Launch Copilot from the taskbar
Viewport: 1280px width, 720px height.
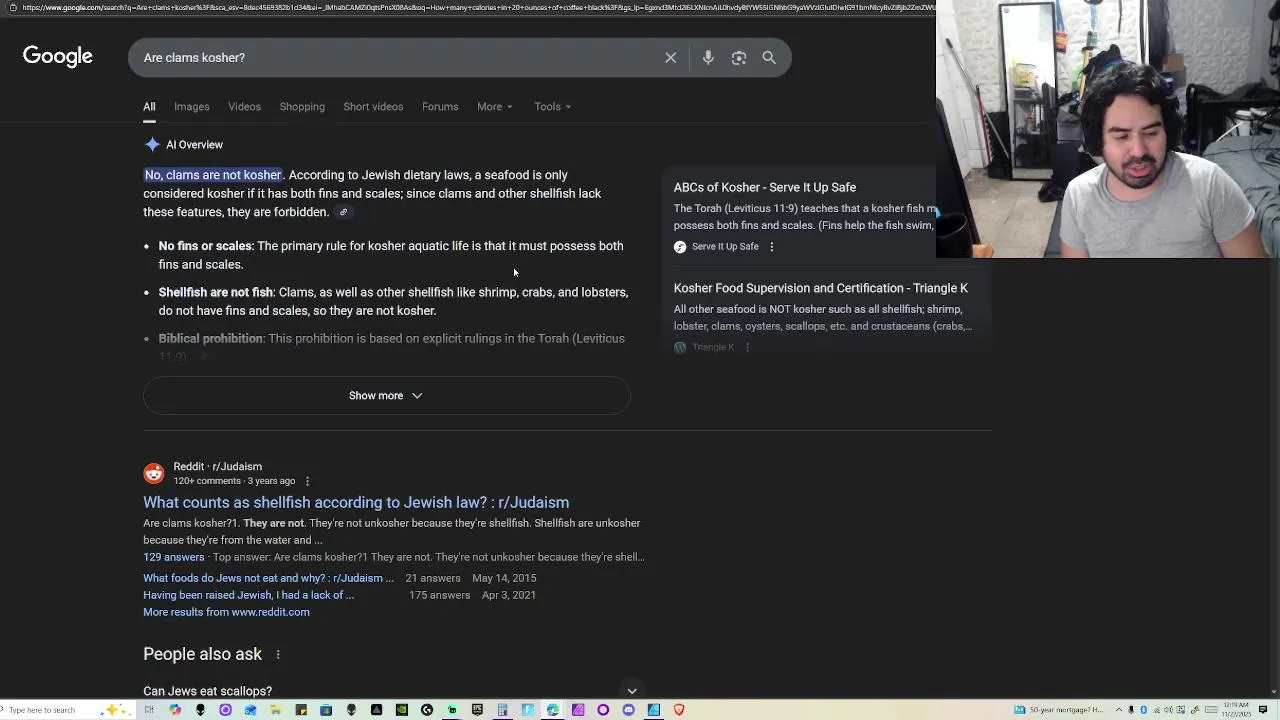[175, 710]
